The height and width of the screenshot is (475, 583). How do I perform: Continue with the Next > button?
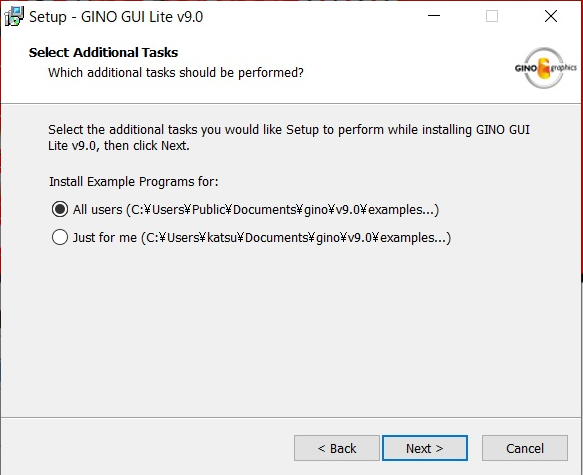[x=425, y=448]
